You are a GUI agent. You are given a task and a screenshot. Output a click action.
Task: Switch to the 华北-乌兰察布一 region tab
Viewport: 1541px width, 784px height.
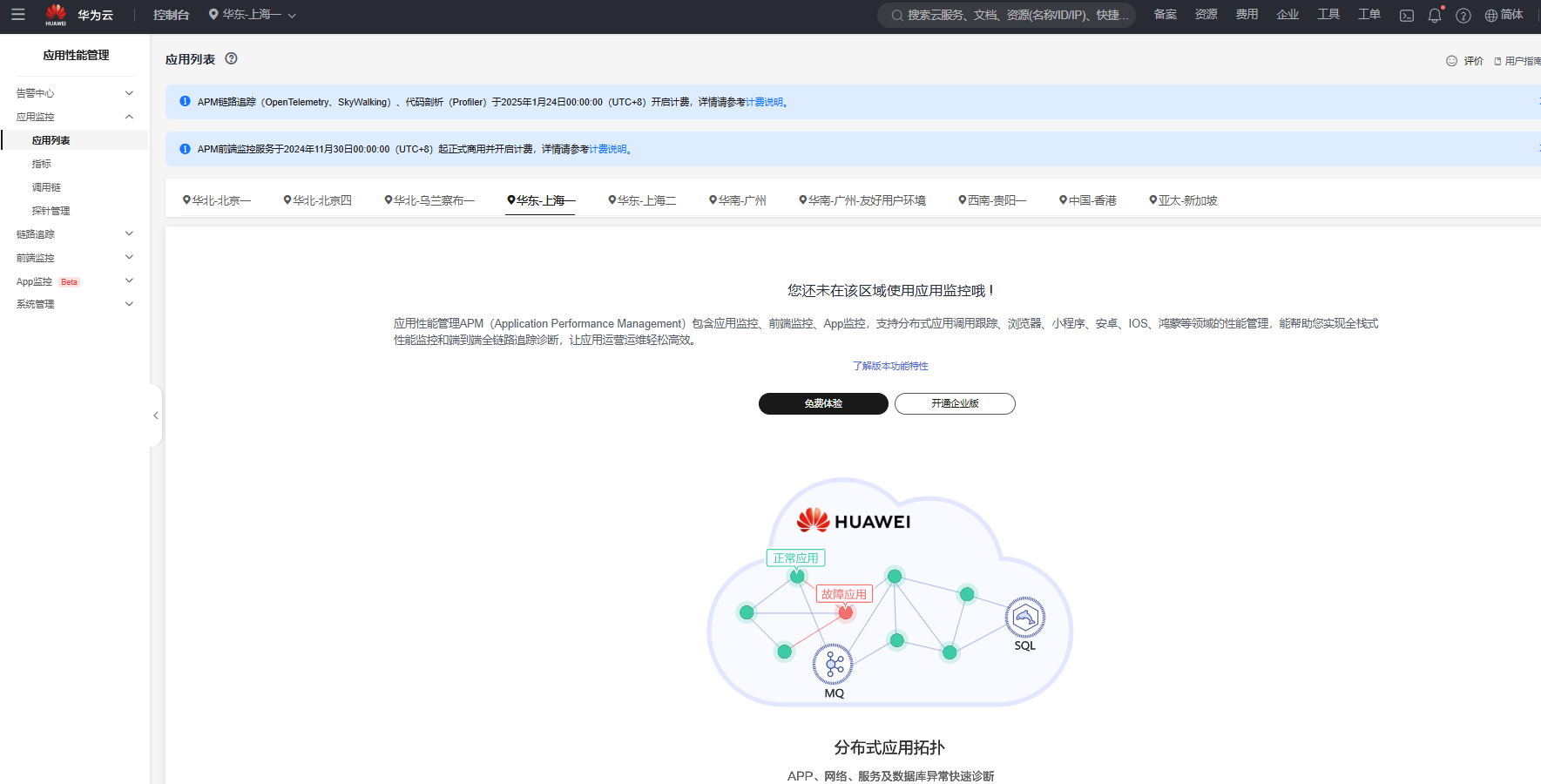[429, 200]
